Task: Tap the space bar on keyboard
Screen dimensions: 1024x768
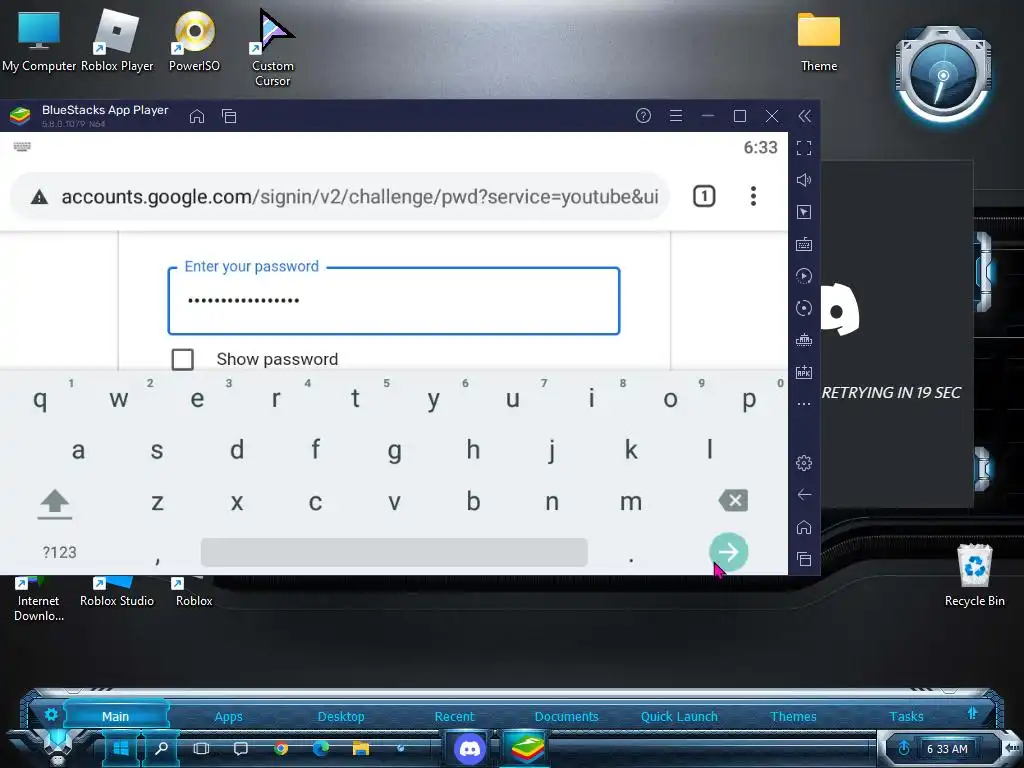Action: [394, 552]
